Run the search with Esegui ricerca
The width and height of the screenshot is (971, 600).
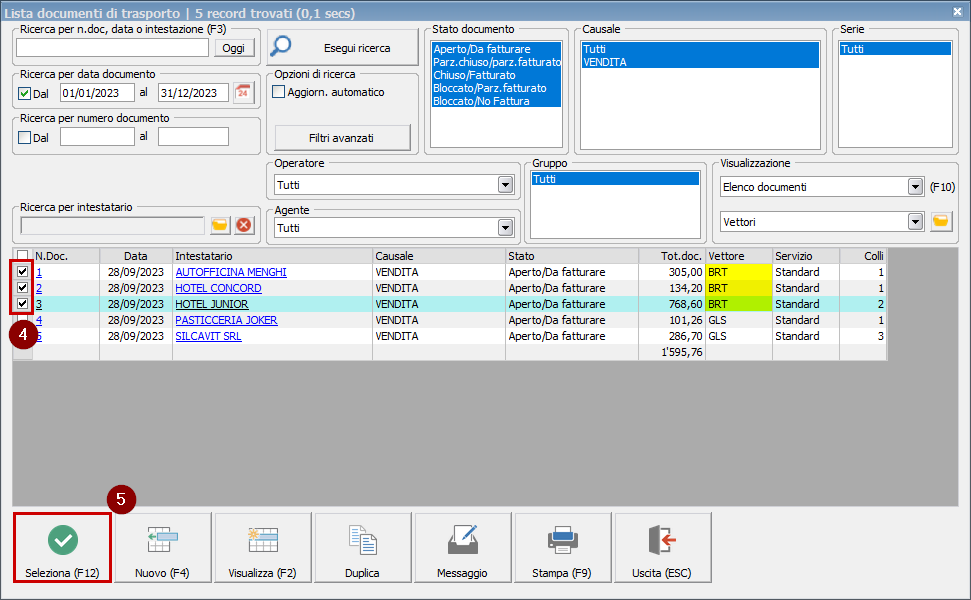coord(342,48)
